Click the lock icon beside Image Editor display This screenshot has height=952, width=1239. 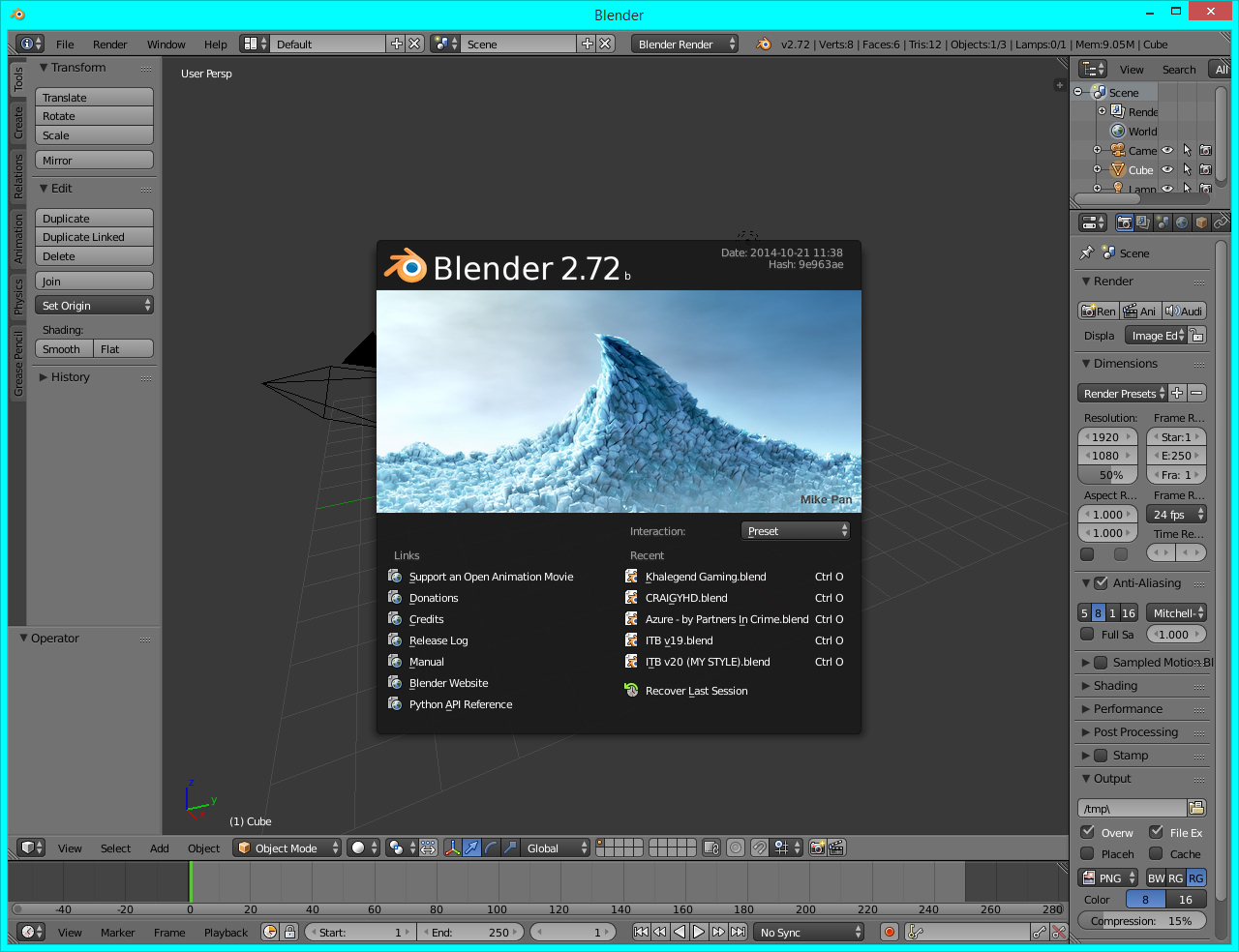coord(1197,336)
